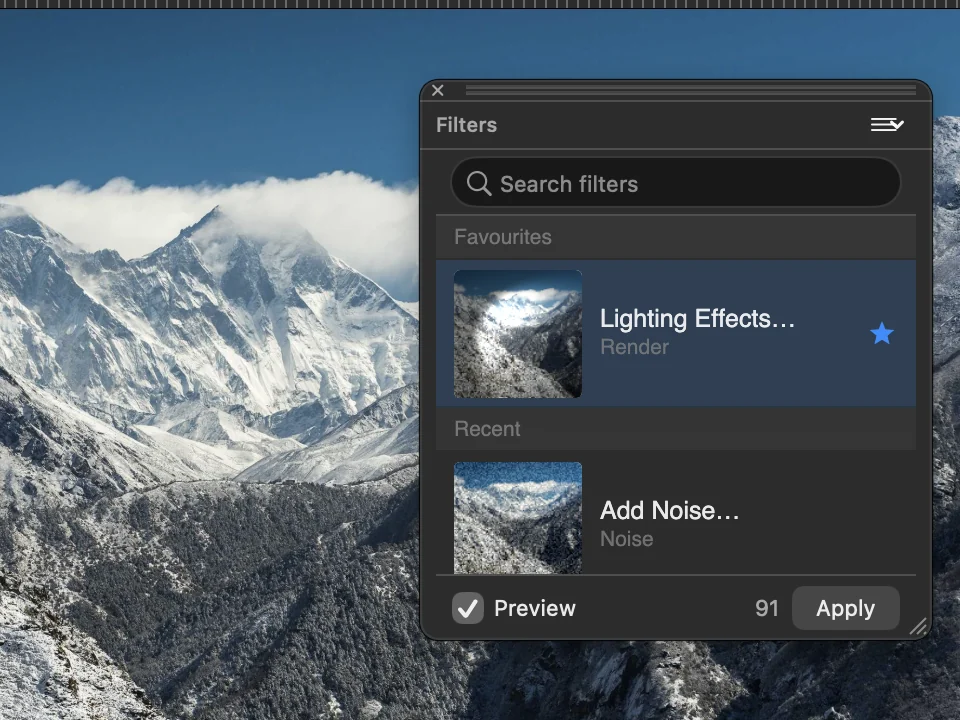Select the Lighting Effects thumbnail
960x720 pixels.
point(518,334)
